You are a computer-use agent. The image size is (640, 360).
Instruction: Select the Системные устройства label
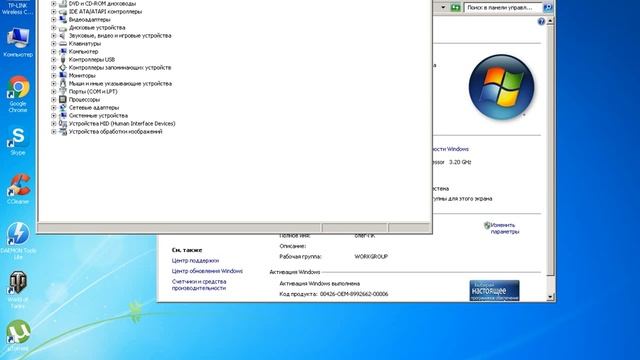click(x=98, y=116)
